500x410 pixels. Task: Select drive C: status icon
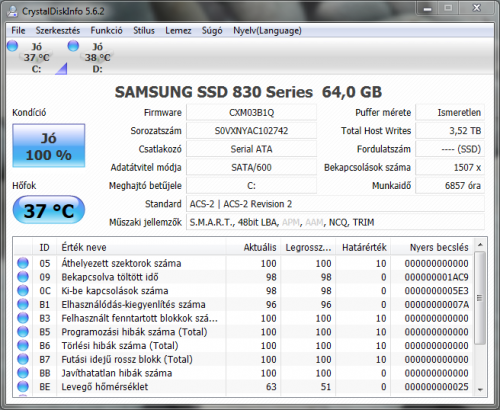[12, 46]
